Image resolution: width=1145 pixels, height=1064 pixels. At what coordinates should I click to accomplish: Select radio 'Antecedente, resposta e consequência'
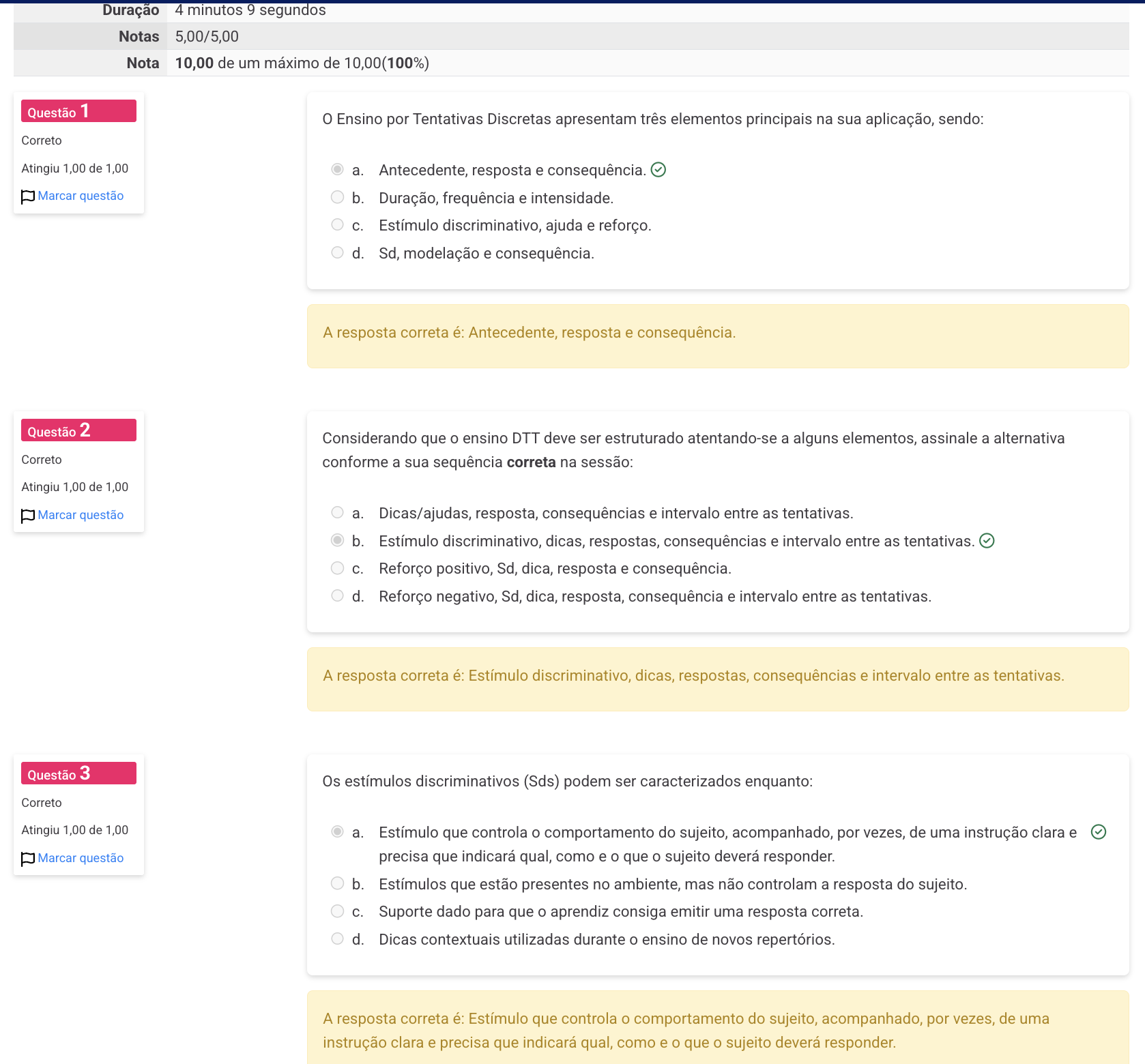click(337, 169)
